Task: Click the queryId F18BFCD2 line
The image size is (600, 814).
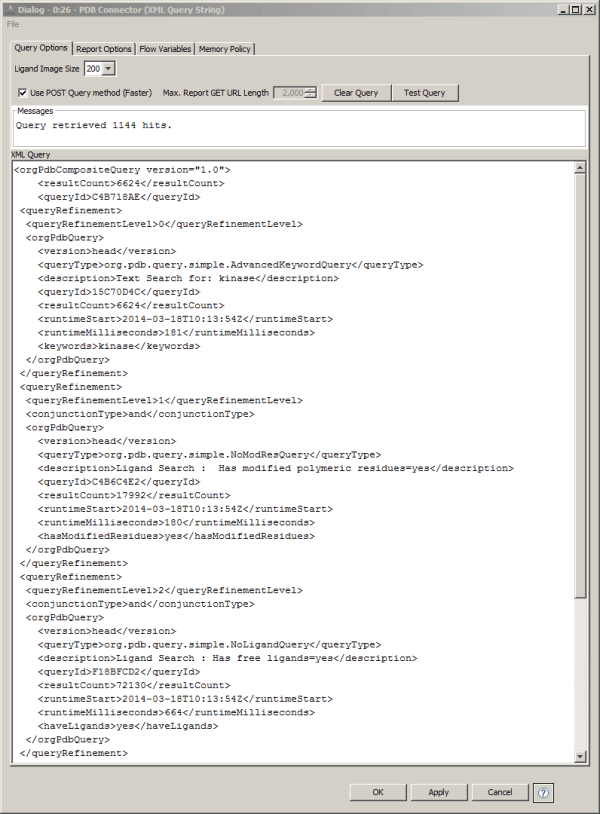Action: 119,672
